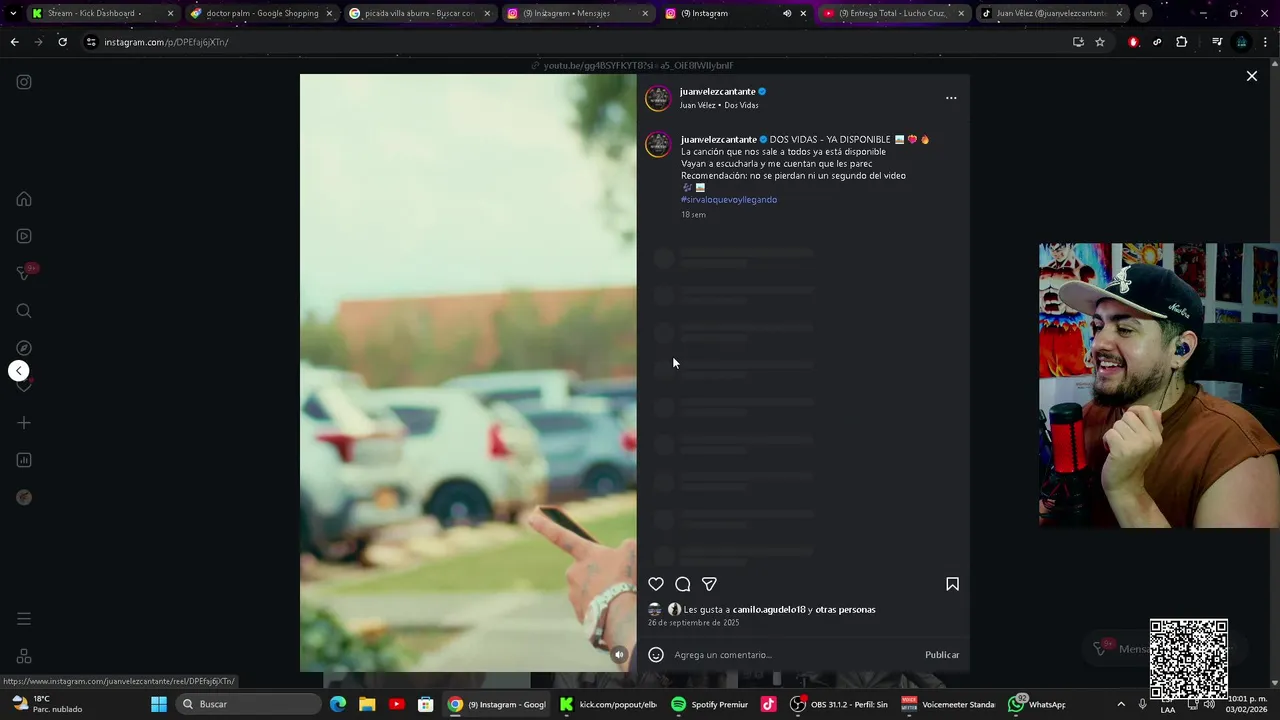Open comment bubble icon on post
This screenshot has height=720, width=1280.
pyautogui.click(x=683, y=584)
